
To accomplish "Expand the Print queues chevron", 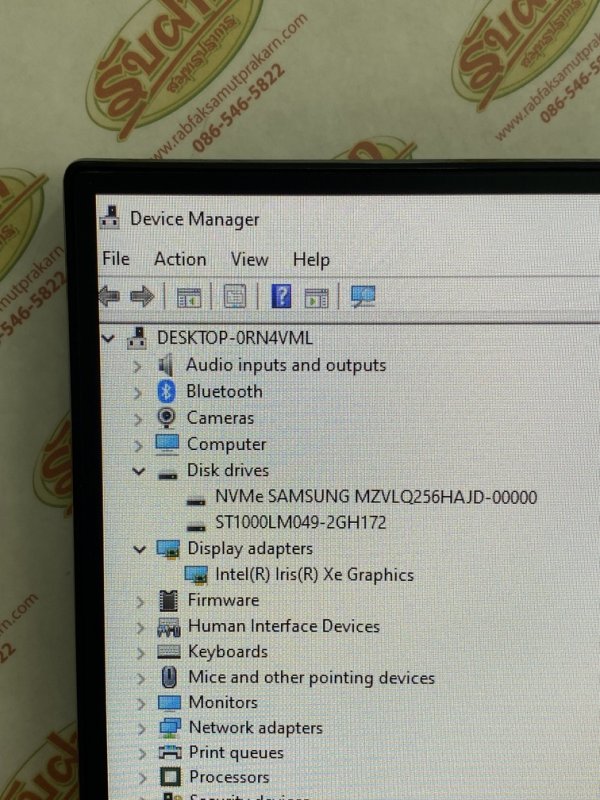I will (x=142, y=754).
